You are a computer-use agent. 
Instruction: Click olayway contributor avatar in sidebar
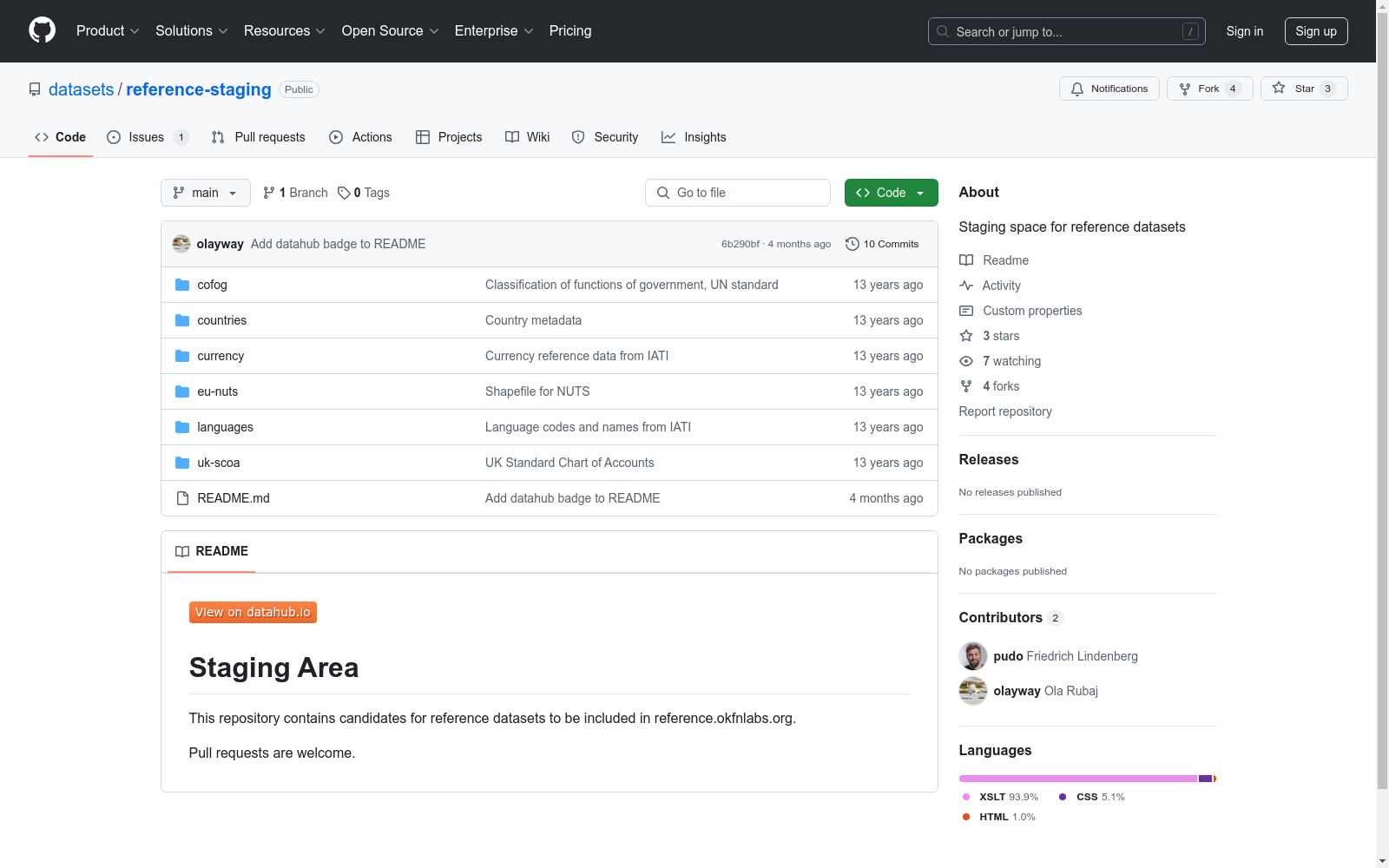pos(973,691)
